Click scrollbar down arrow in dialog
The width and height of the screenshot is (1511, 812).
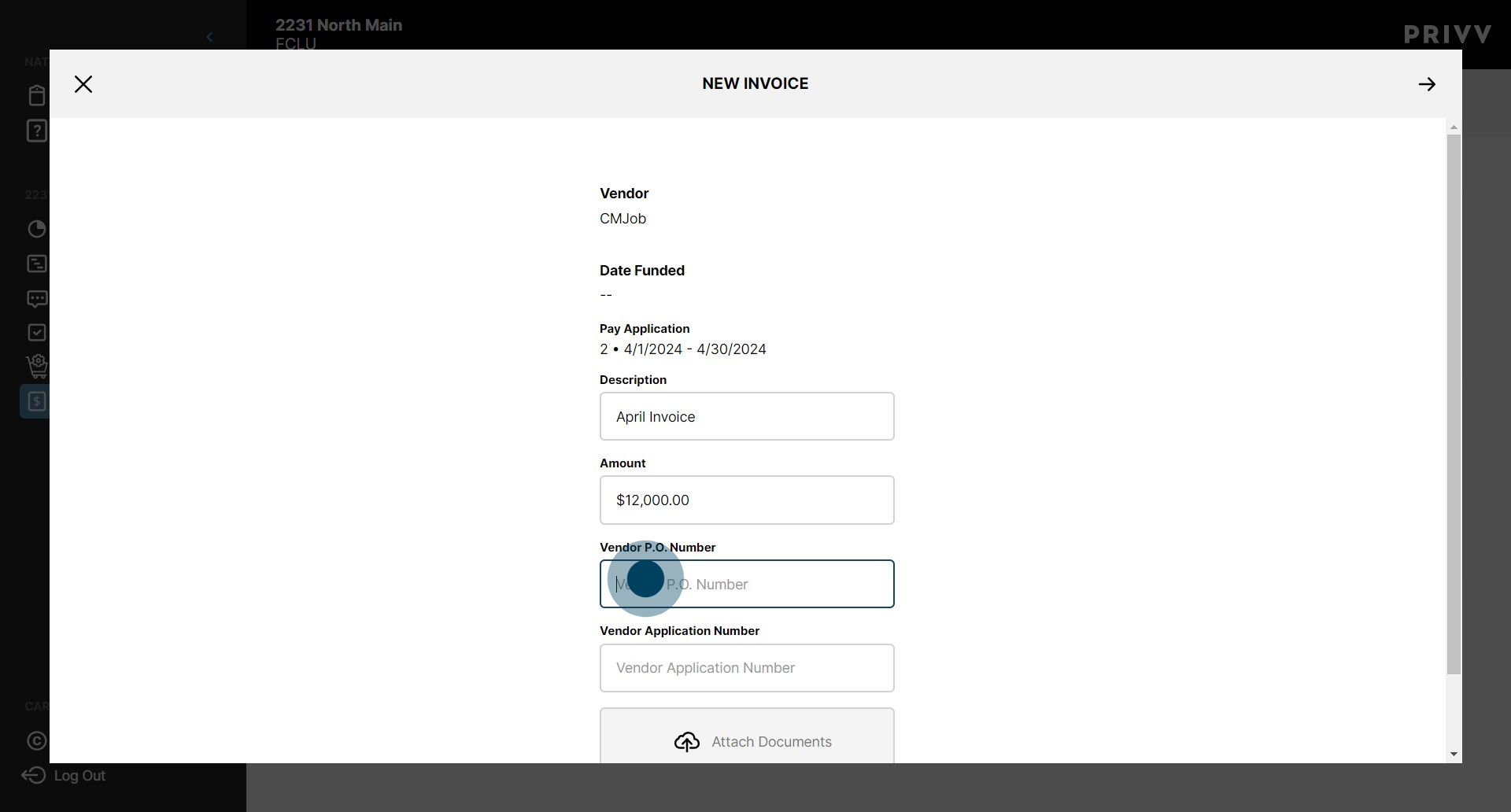tap(1454, 755)
